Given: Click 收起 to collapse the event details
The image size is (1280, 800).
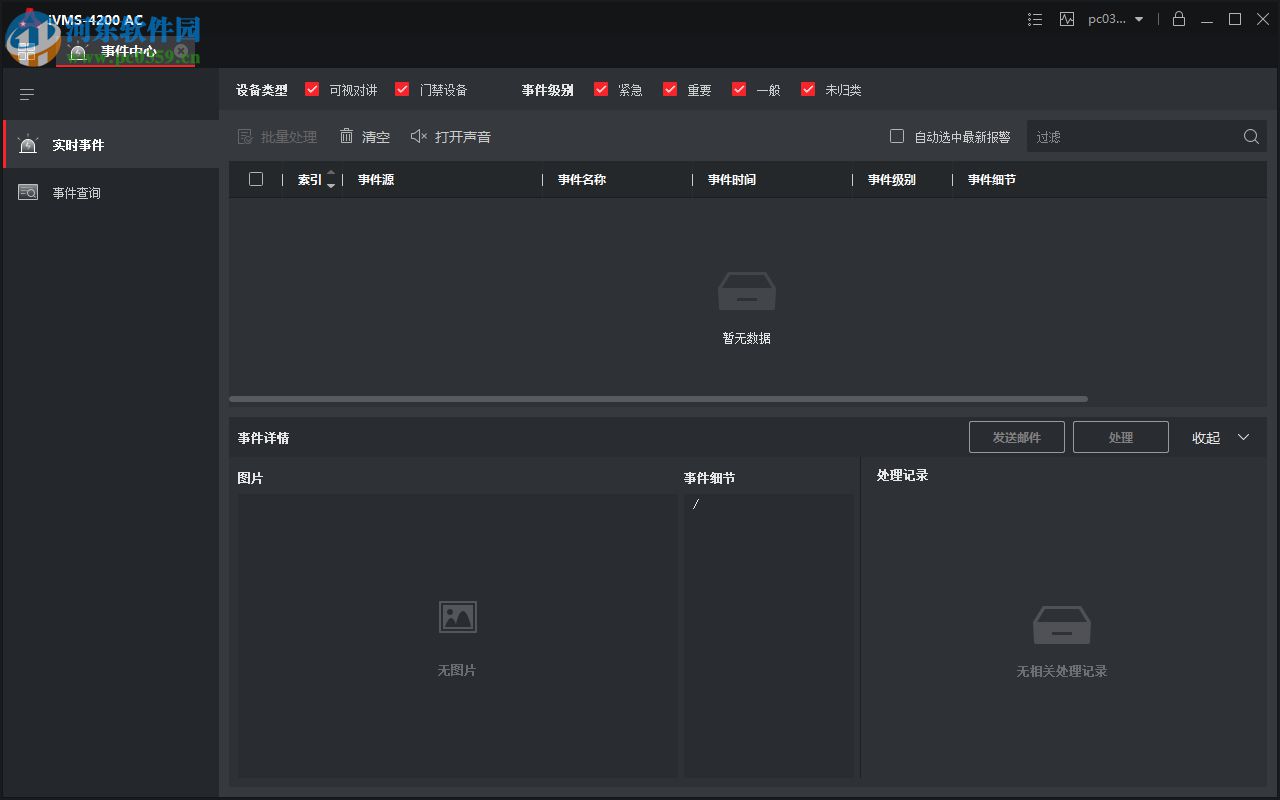Looking at the screenshot, I should click(1206, 438).
